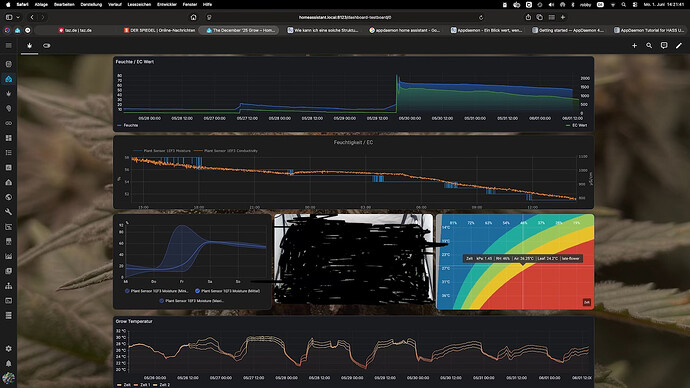Toggle Plant Sensor 10F3 Conductivity legend entry
690x388 pixels.
pyautogui.click(x=226, y=151)
